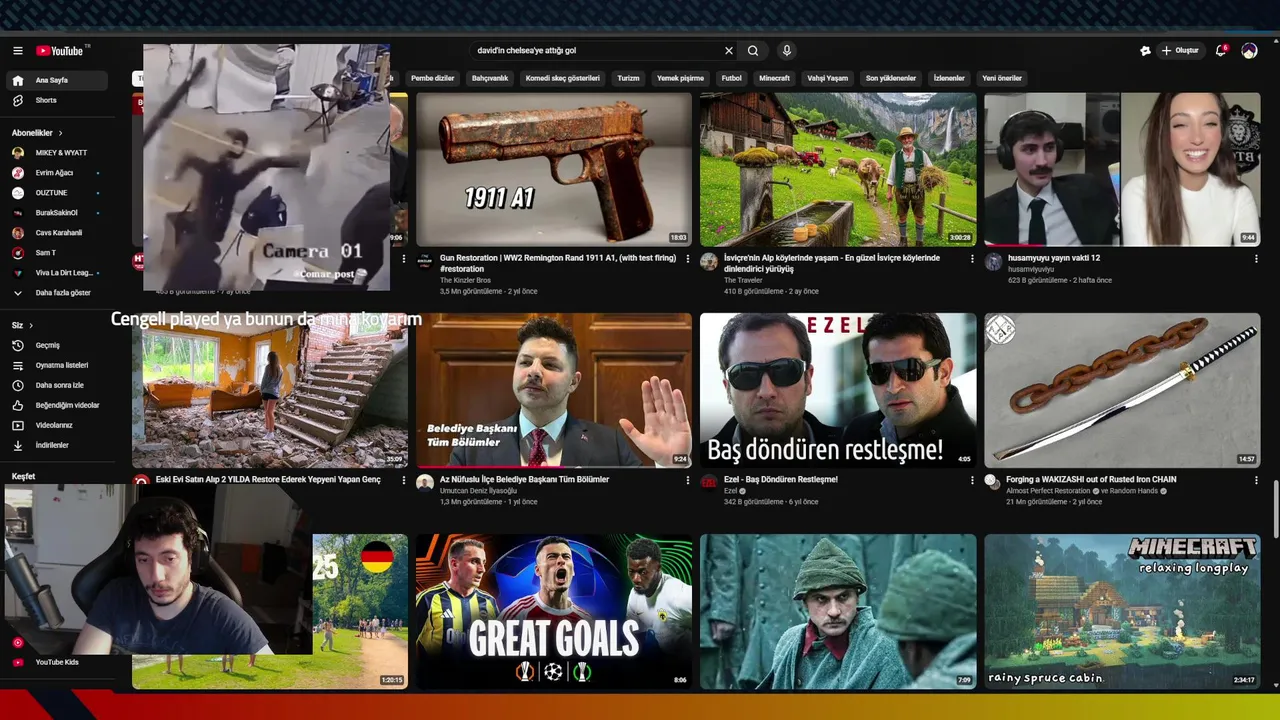Open the hamburger guide menu
The width and height of the screenshot is (1280, 720).
coord(17,51)
